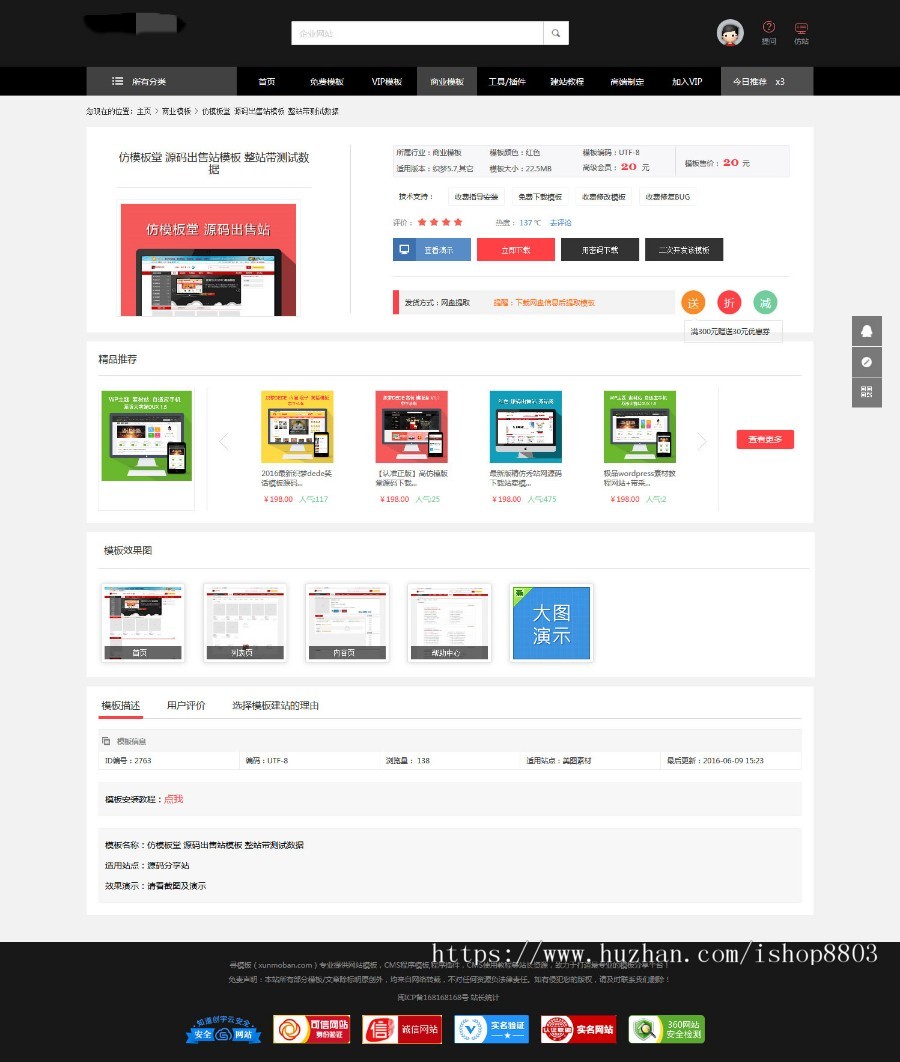Viewport: 900px width, 1062px height.
Task: Open the 帮助中心 screenshot thumbnail
Action: coord(449,622)
